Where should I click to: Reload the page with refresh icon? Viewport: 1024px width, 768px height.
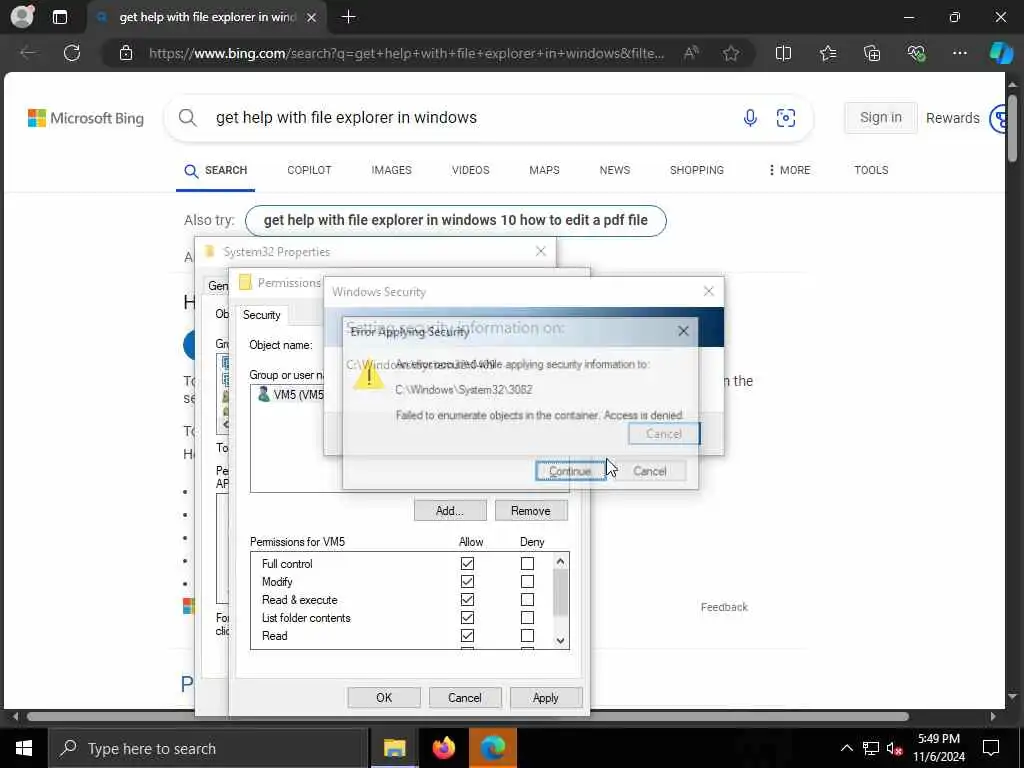[72, 53]
